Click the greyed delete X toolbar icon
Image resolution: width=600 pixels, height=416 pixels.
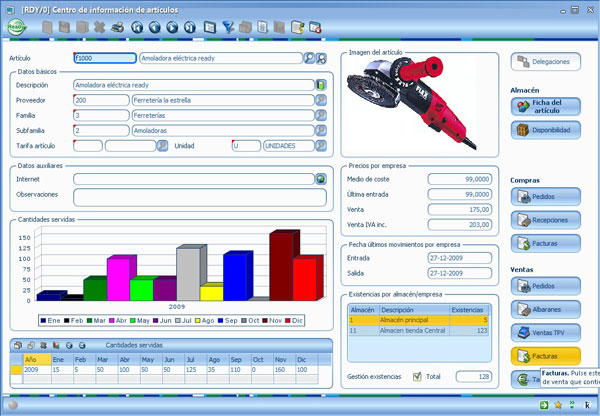tap(99, 27)
